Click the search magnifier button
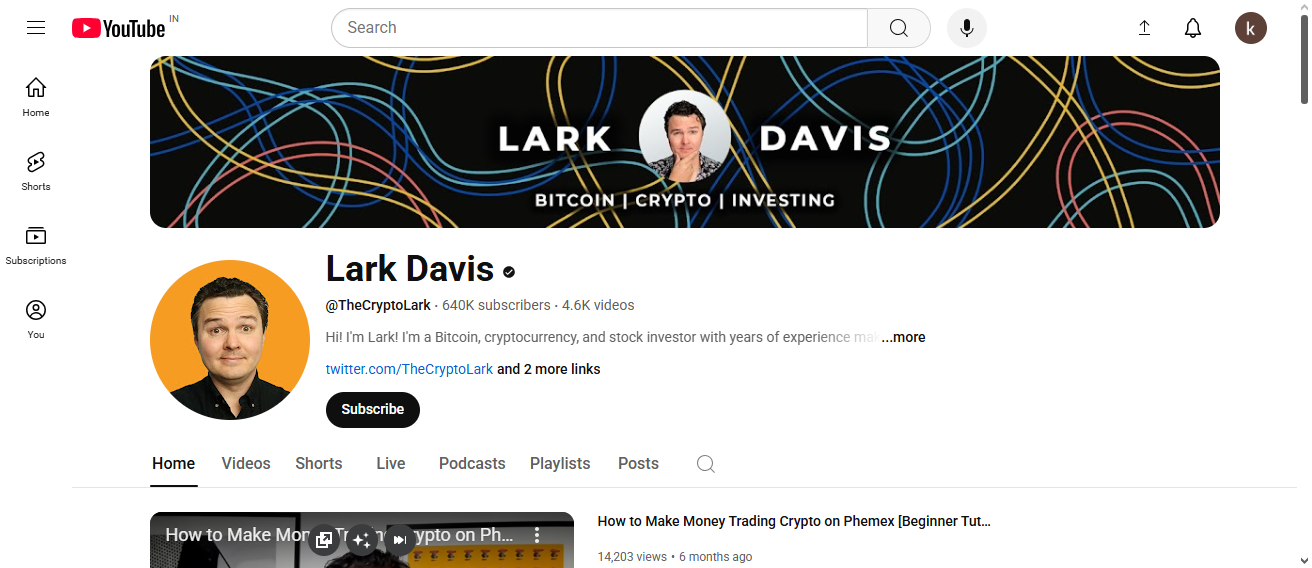 click(x=899, y=28)
